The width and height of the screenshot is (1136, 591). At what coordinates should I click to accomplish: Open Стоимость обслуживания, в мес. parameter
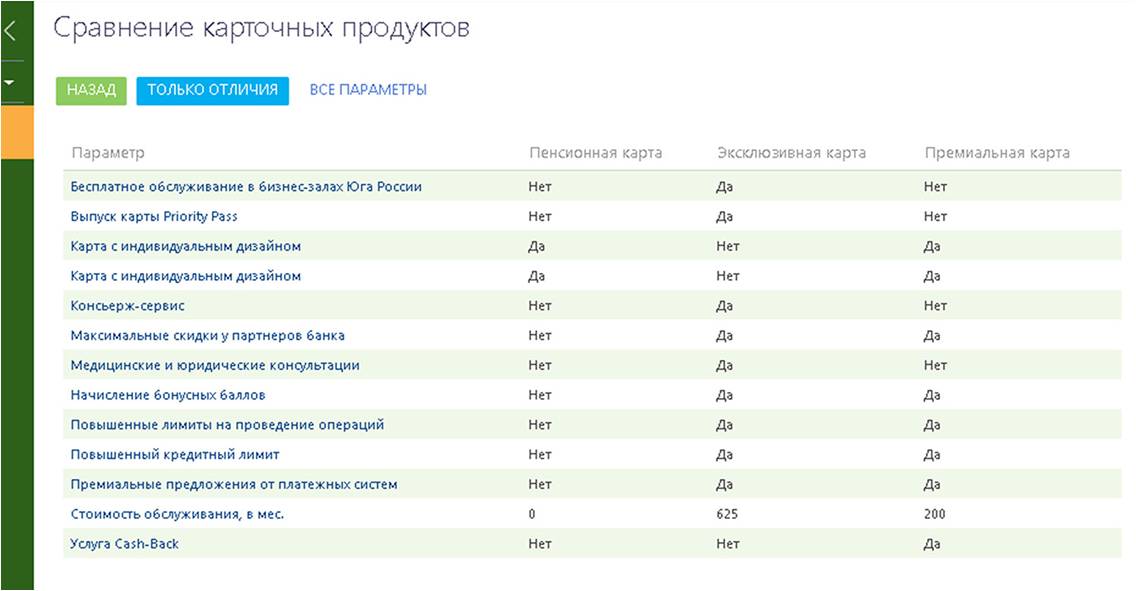184,515
